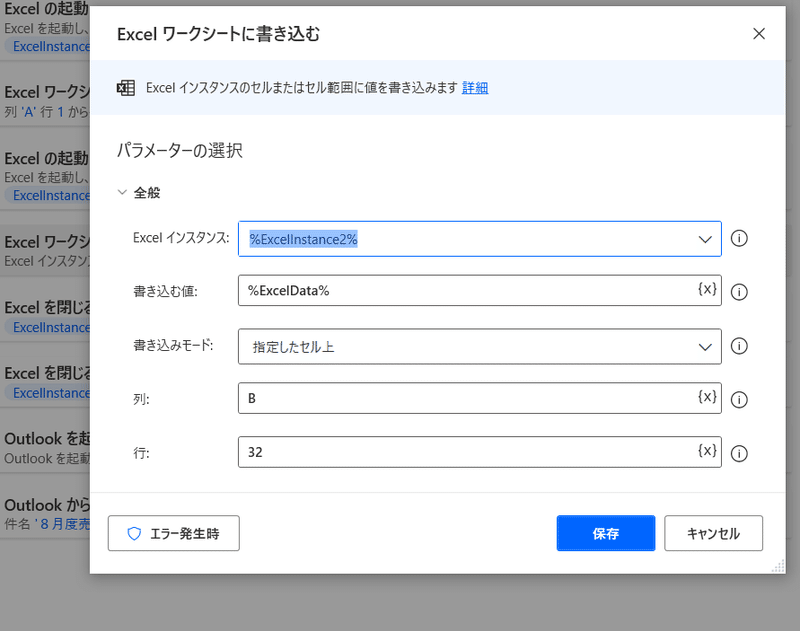The image size is (800, 631).
Task: Click info icon for 書き込みモード
Action: [739, 346]
